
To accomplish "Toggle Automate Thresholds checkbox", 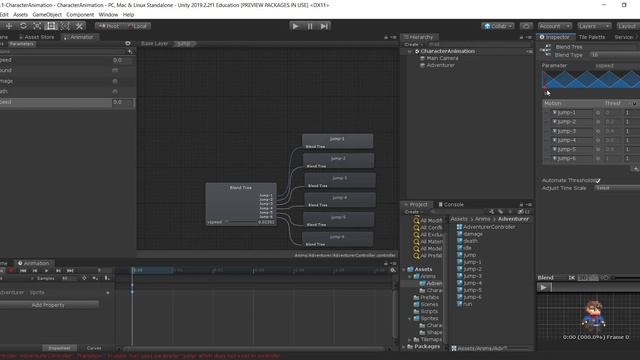I will point(598,180).
